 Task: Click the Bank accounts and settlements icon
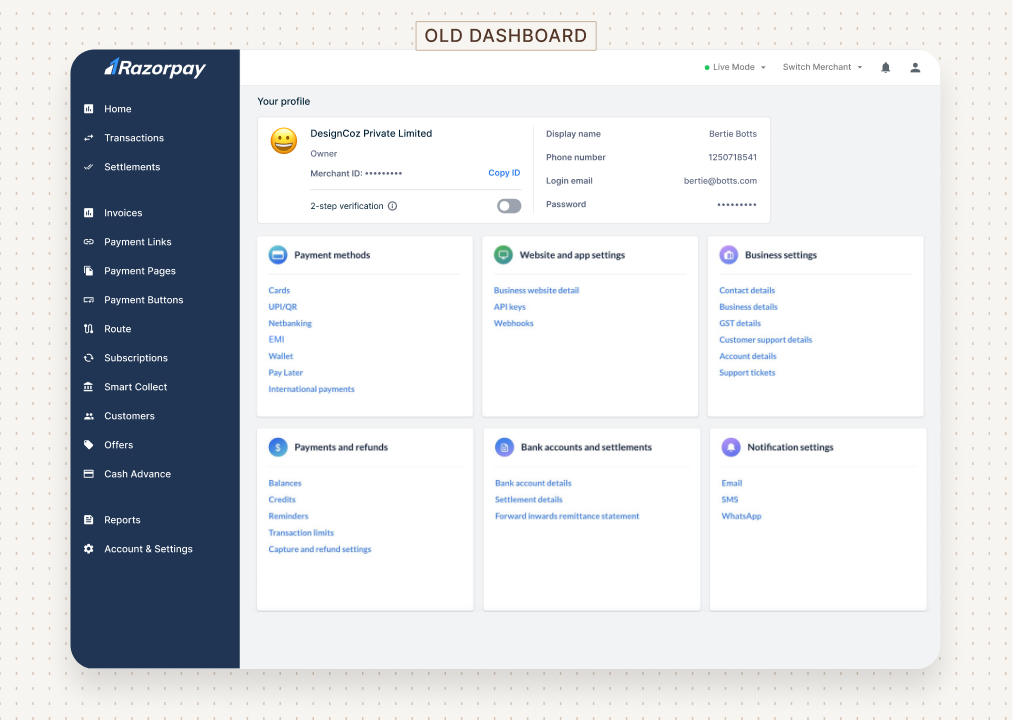[505, 447]
